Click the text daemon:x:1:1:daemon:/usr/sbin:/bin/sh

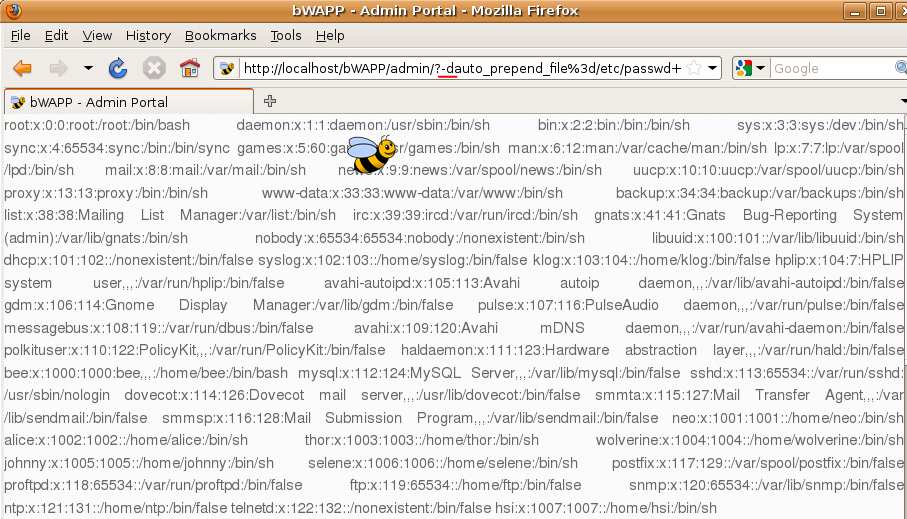(363, 125)
